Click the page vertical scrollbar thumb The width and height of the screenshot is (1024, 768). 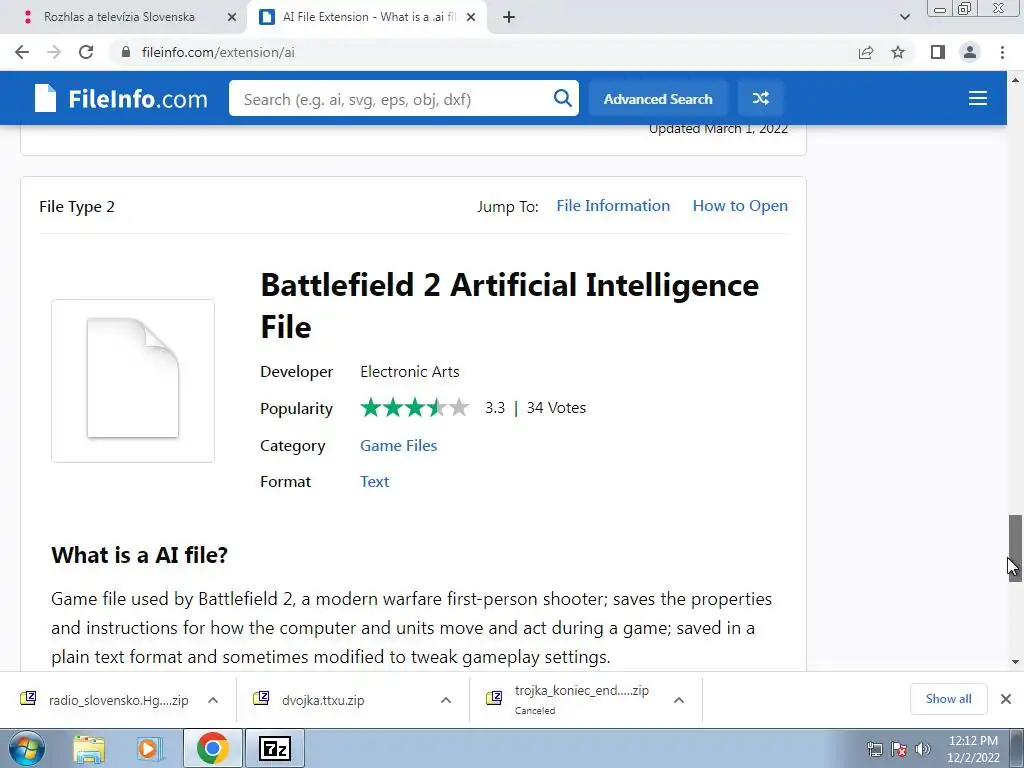(1014, 547)
